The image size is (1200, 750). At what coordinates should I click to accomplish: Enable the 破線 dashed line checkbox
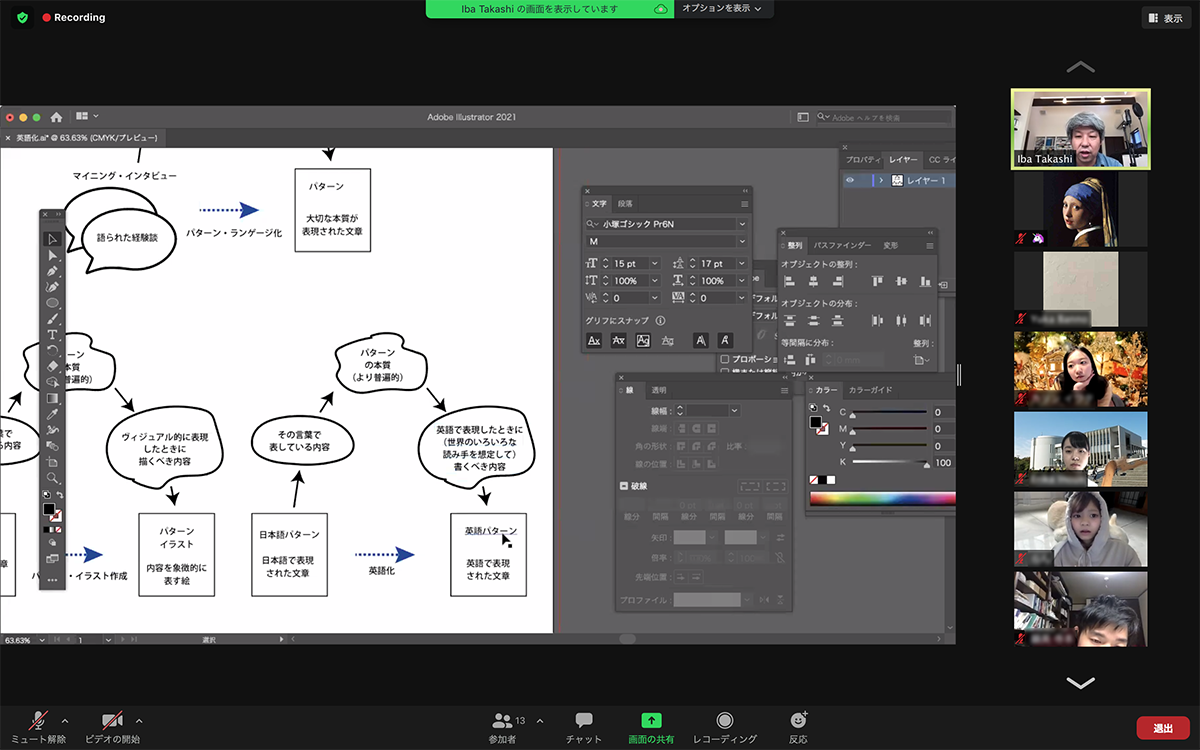pyautogui.click(x=624, y=487)
